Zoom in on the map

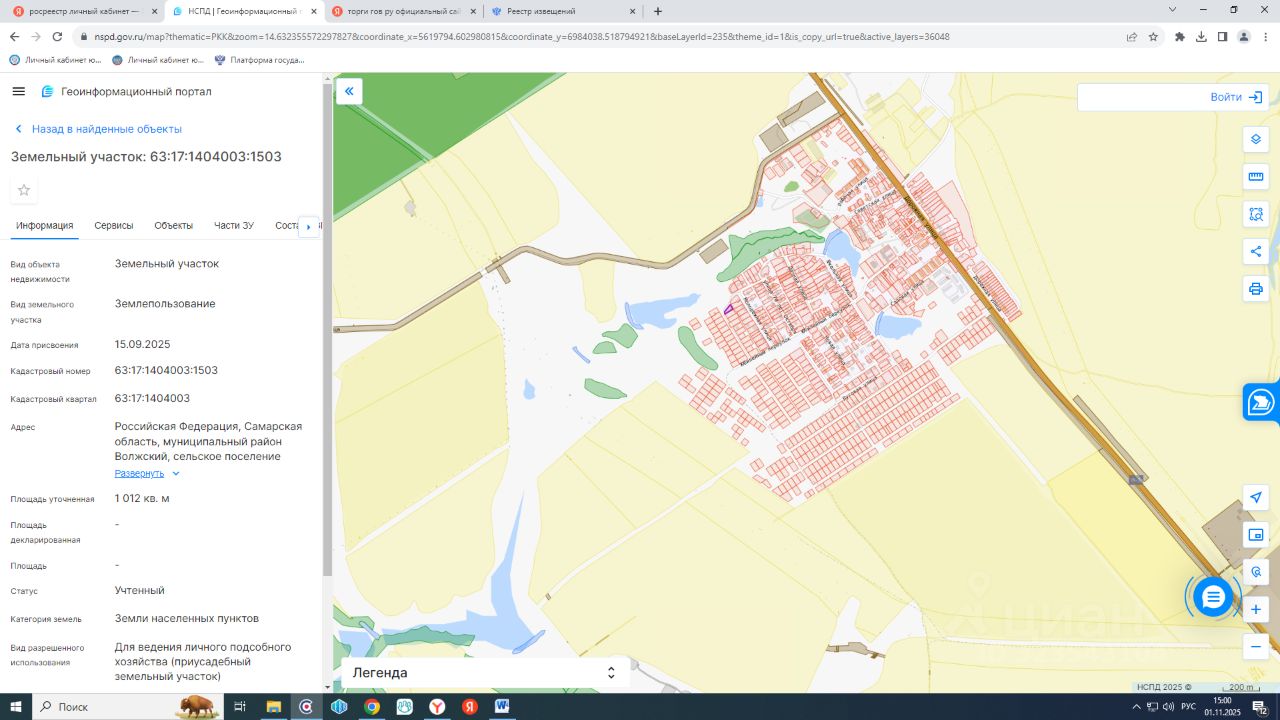tap(1256, 609)
